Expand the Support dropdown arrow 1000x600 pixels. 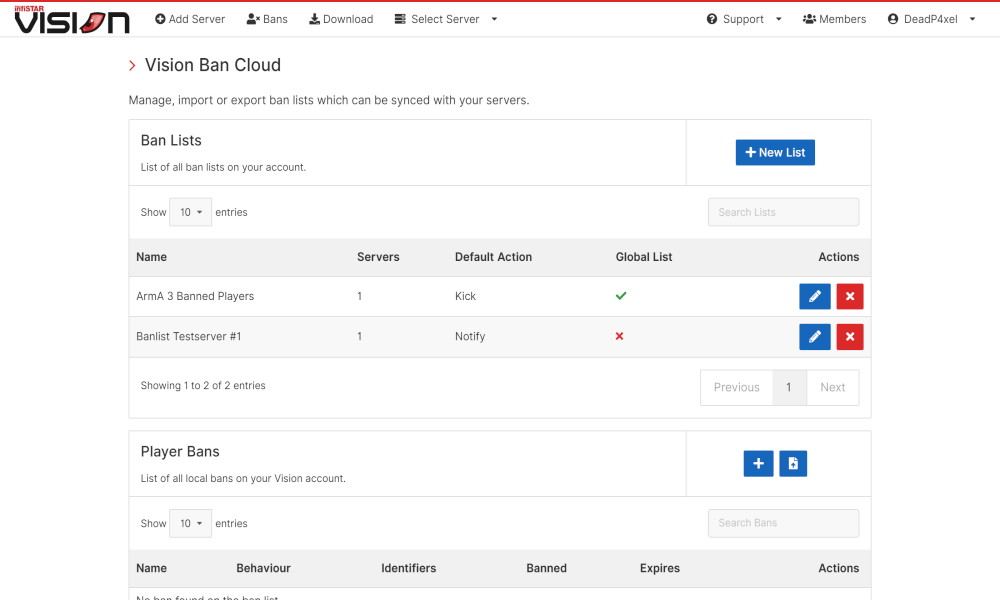pos(779,19)
